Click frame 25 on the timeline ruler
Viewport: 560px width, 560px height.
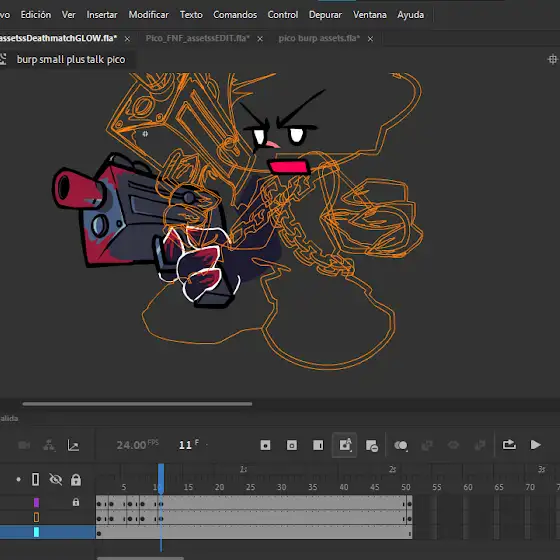point(250,487)
